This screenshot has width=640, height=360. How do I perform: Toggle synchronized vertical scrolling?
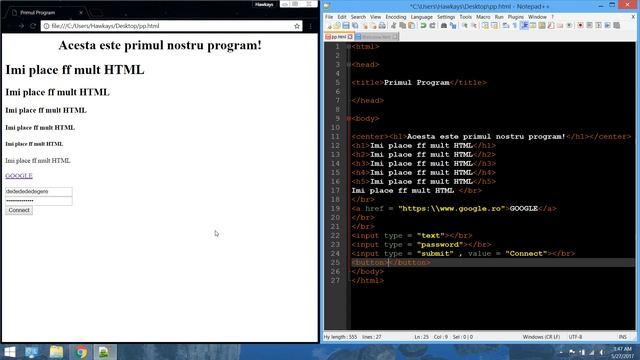(x=485, y=26)
